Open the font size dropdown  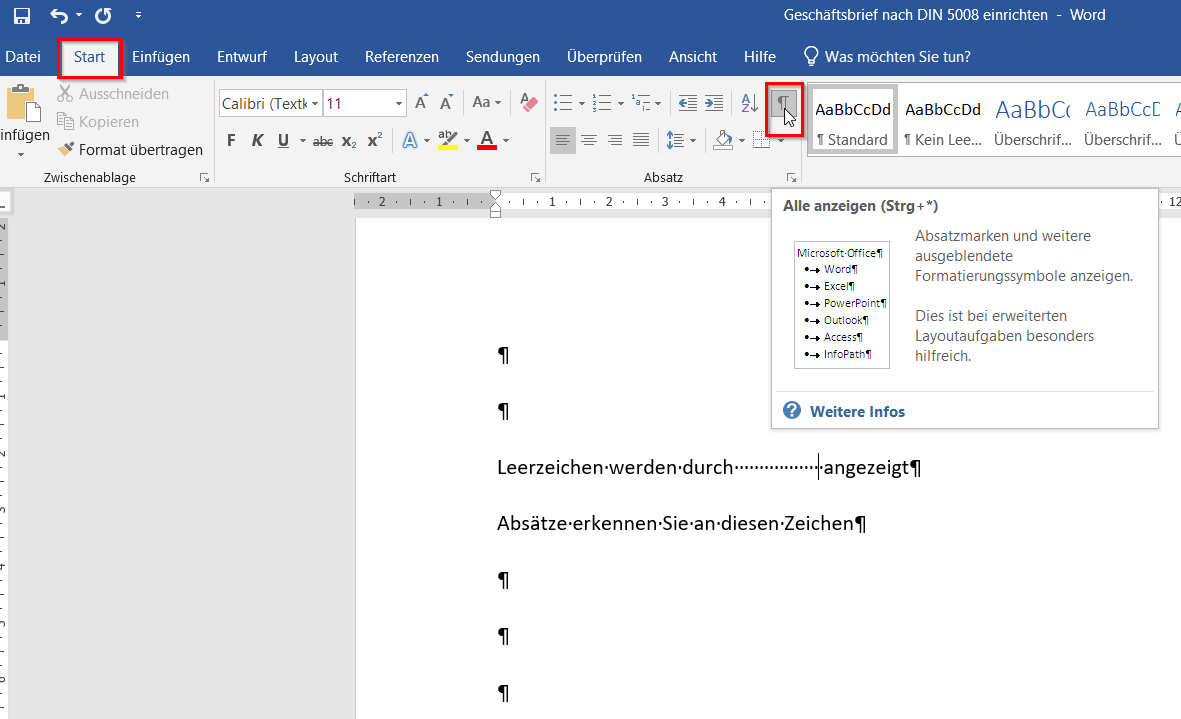point(399,103)
